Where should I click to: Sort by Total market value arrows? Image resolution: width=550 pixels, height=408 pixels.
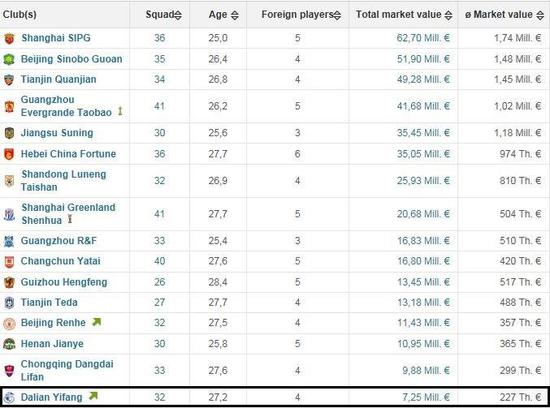448,15
